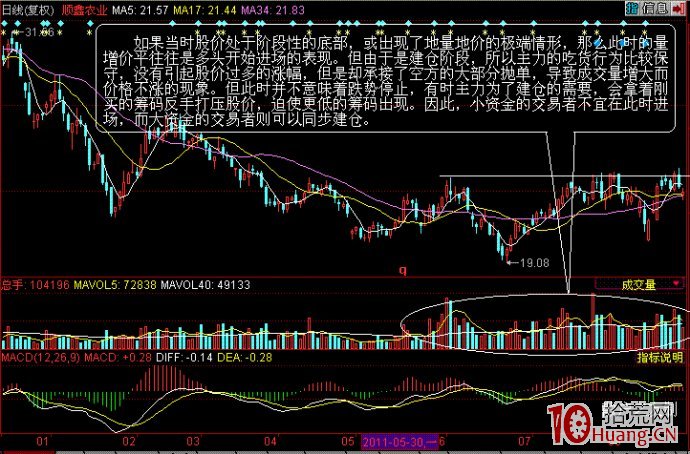Click the red arrow panel-collapse icon
The width and height of the screenshot is (690, 454).
[x=679, y=8]
